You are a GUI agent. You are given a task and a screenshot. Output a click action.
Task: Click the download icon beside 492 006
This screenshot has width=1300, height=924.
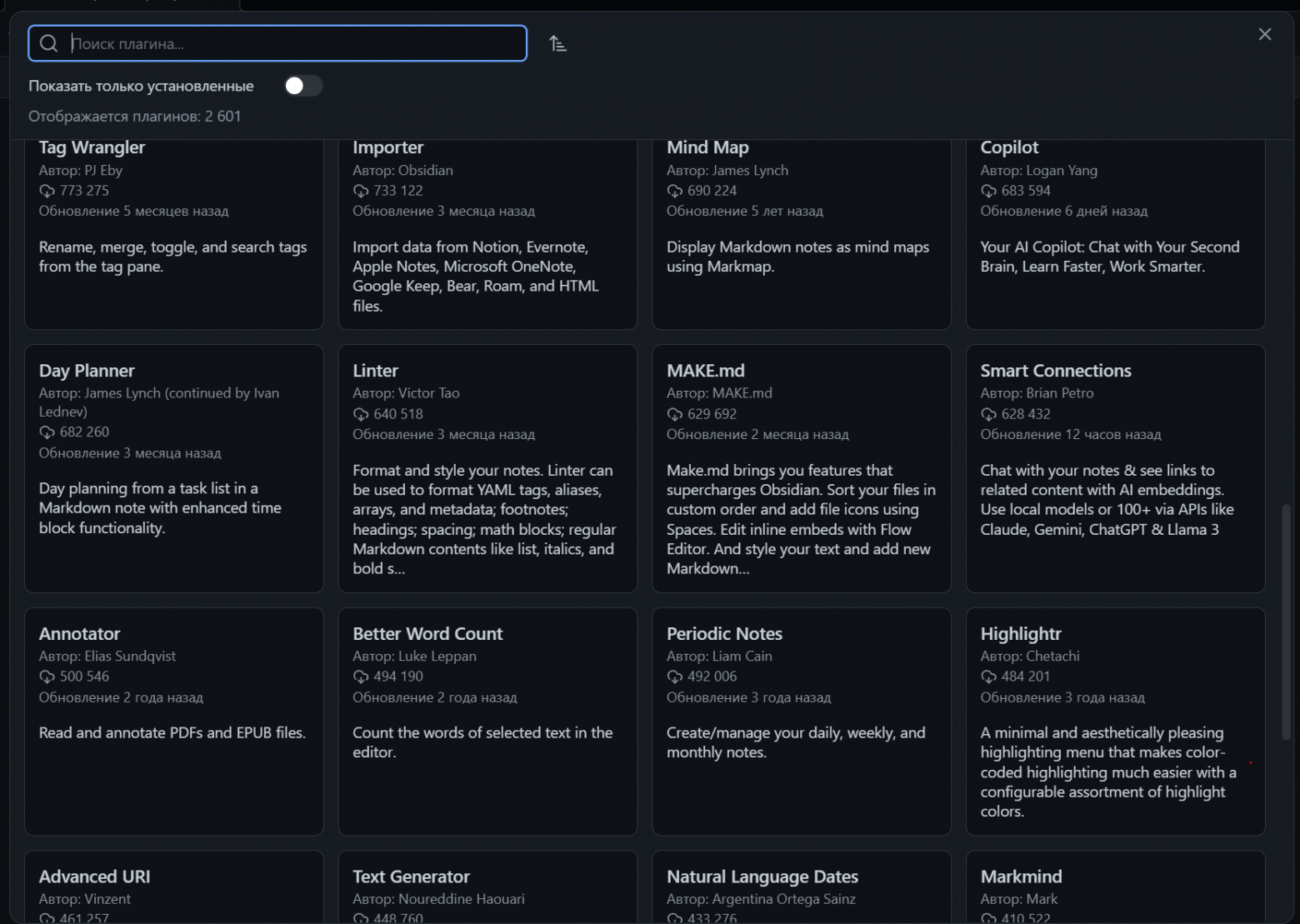tap(675, 677)
